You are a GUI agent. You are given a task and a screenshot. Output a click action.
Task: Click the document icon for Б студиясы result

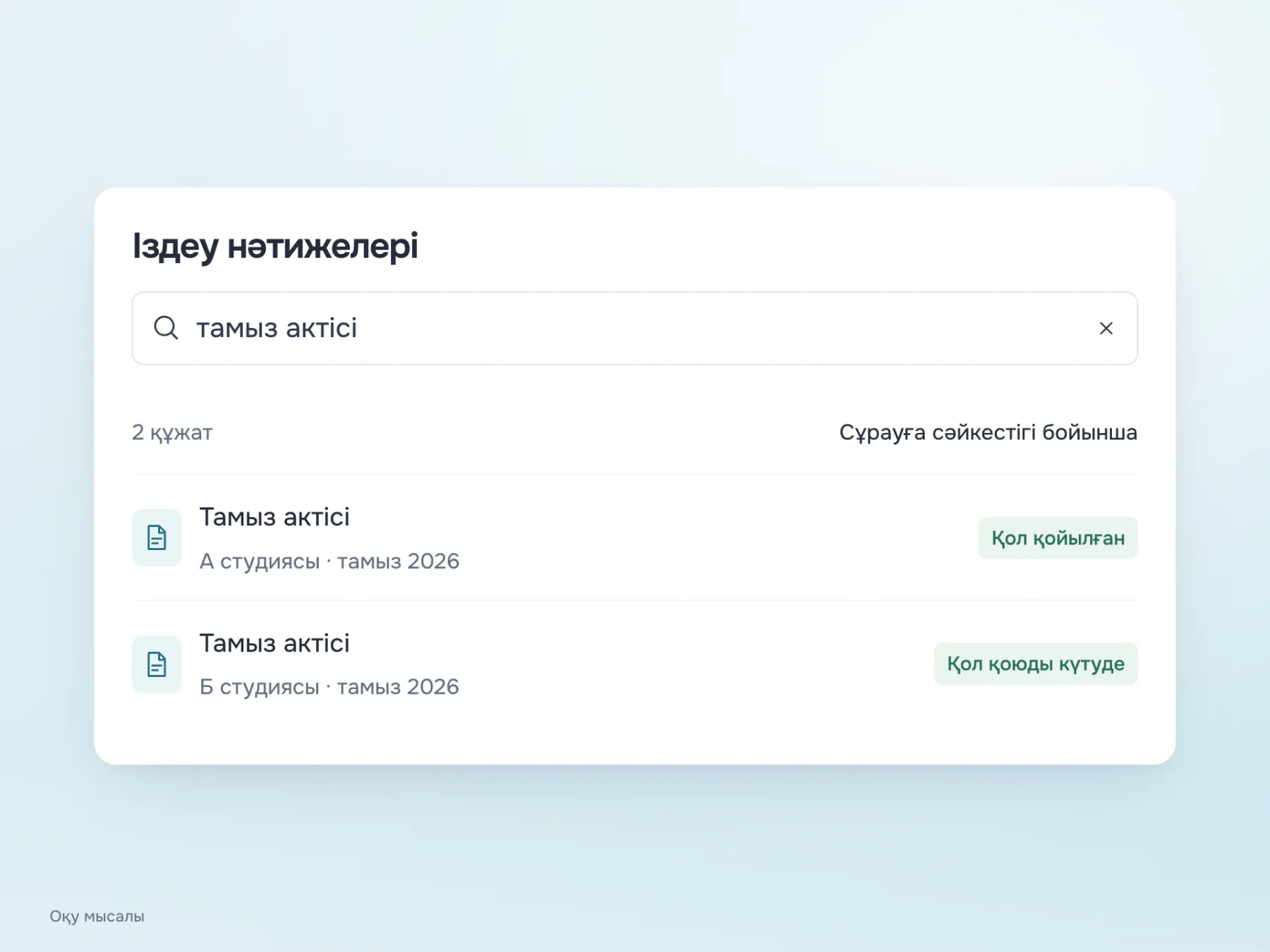pyautogui.click(x=157, y=664)
